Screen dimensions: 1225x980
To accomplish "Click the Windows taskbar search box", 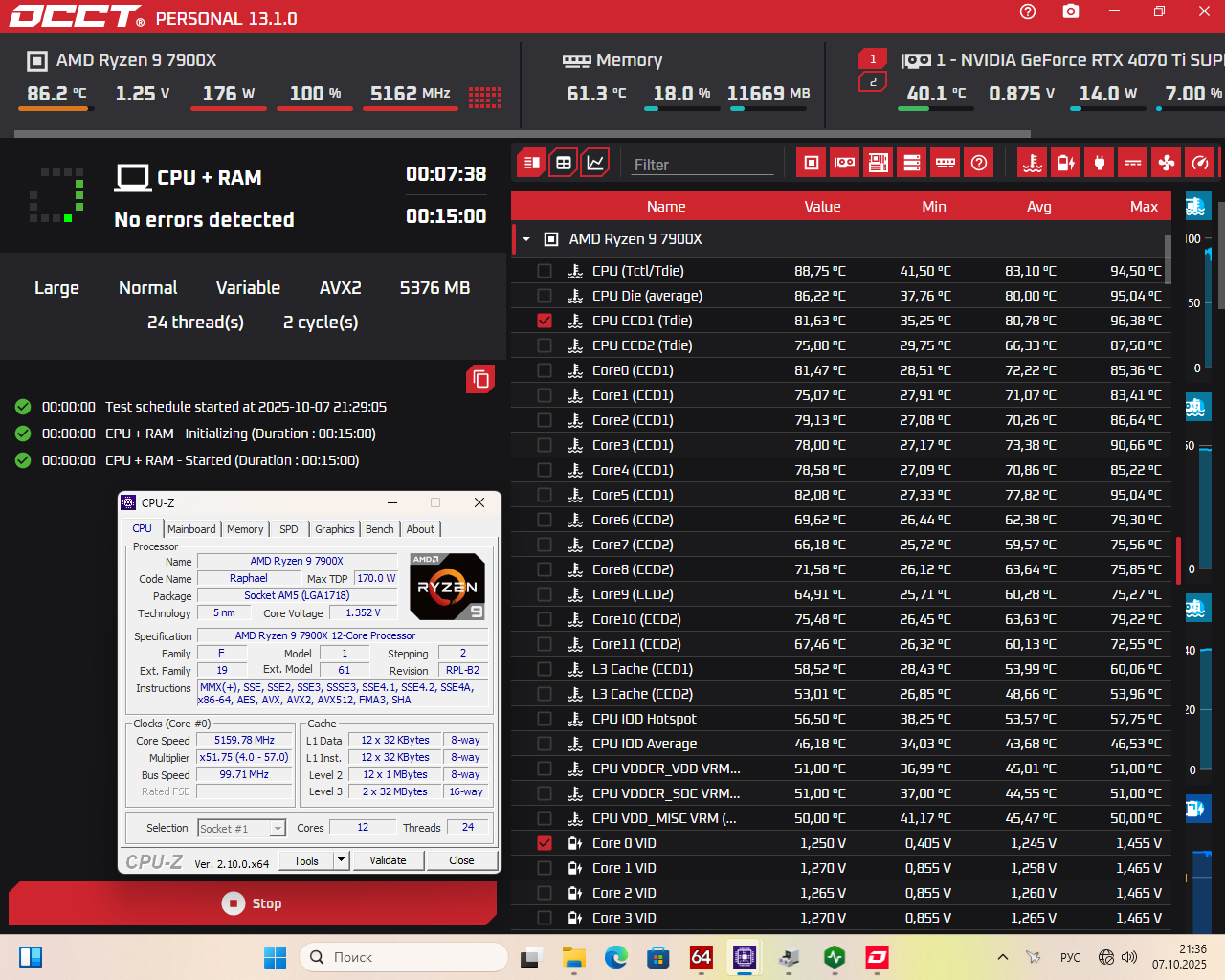I will click(403, 957).
